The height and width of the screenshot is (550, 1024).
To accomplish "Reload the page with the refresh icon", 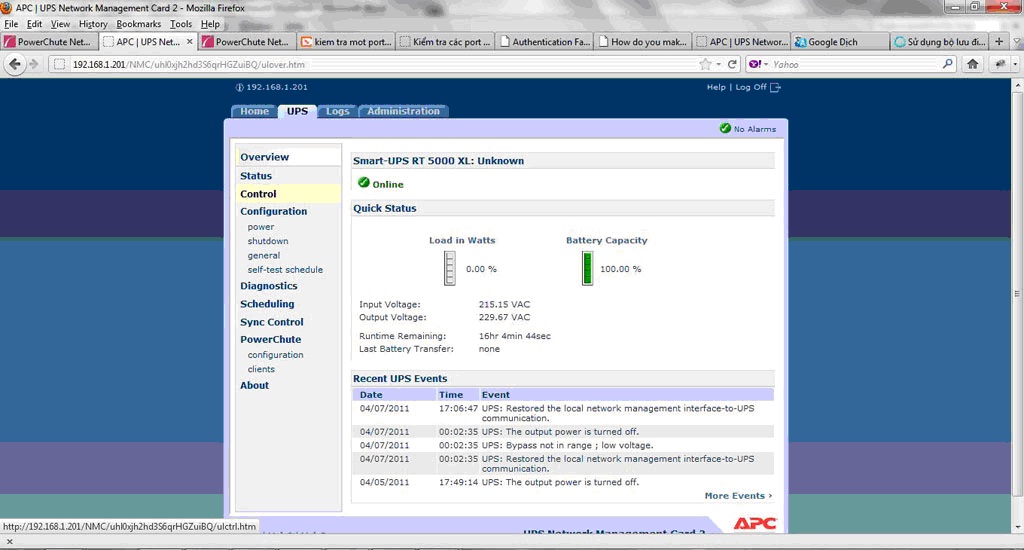I will click(732, 64).
